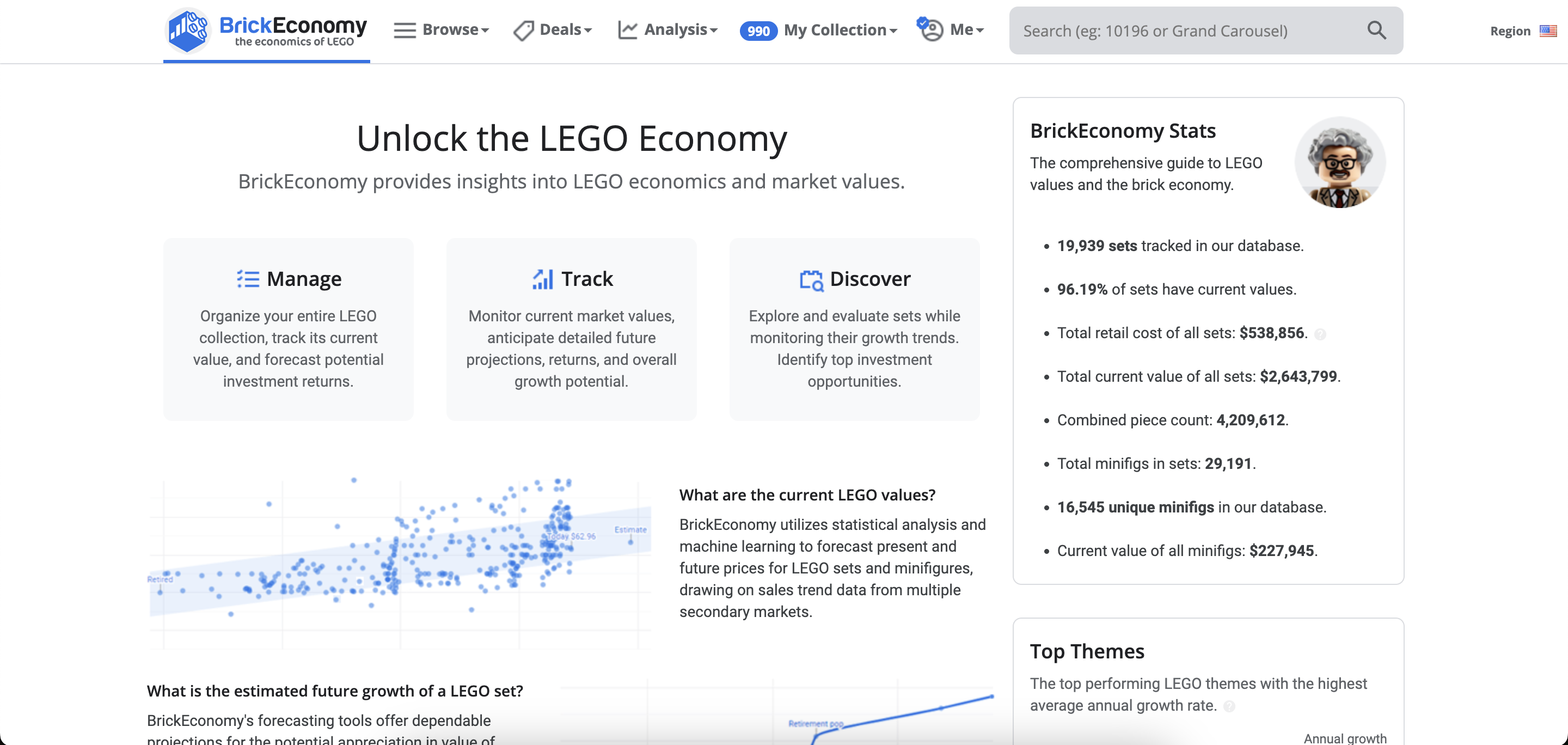Click the US flag region icon
The width and height of the screenshot is (1568, 745).
(1548, 30)
